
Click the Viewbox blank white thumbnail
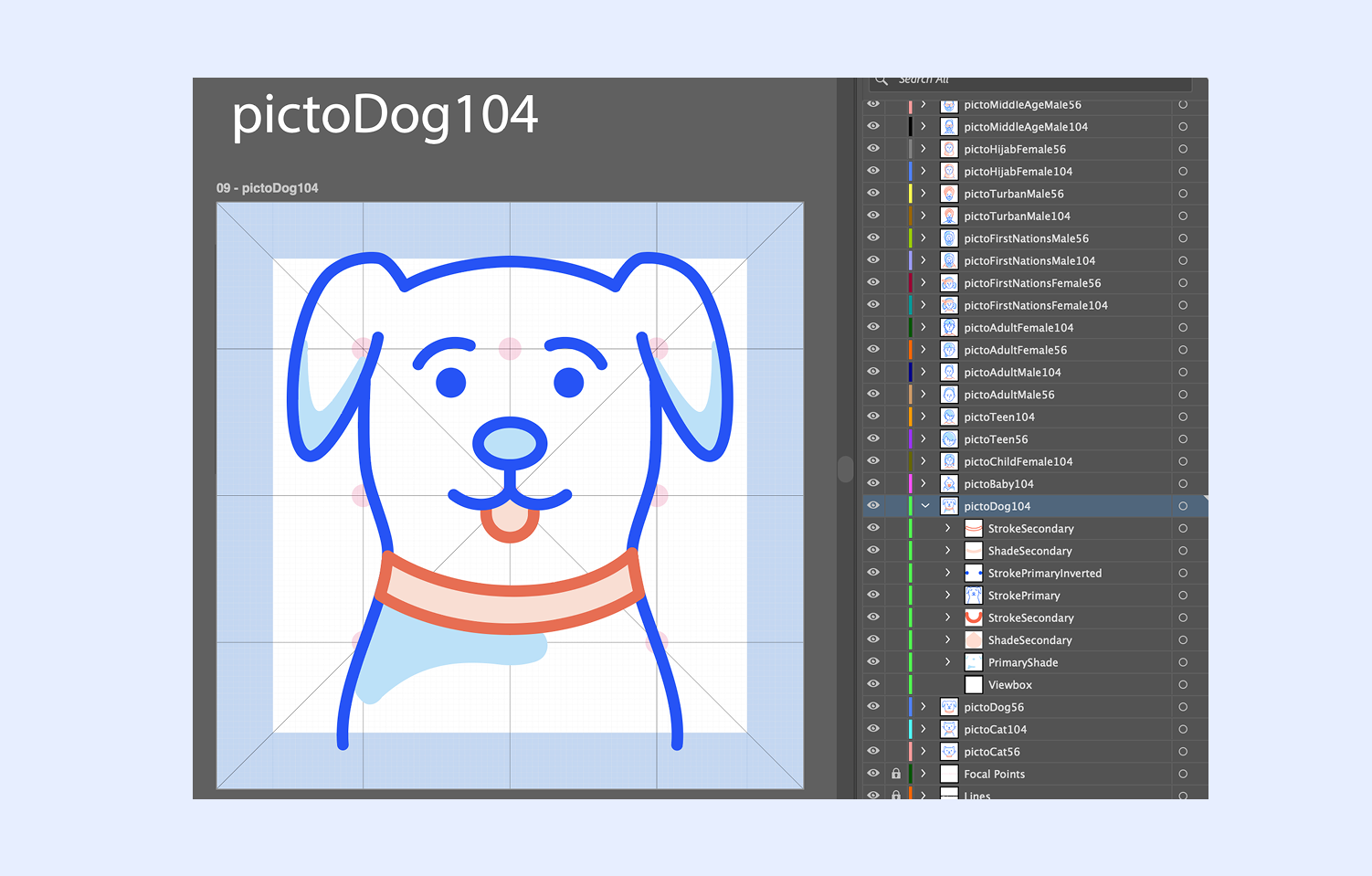tap(973, 684)
